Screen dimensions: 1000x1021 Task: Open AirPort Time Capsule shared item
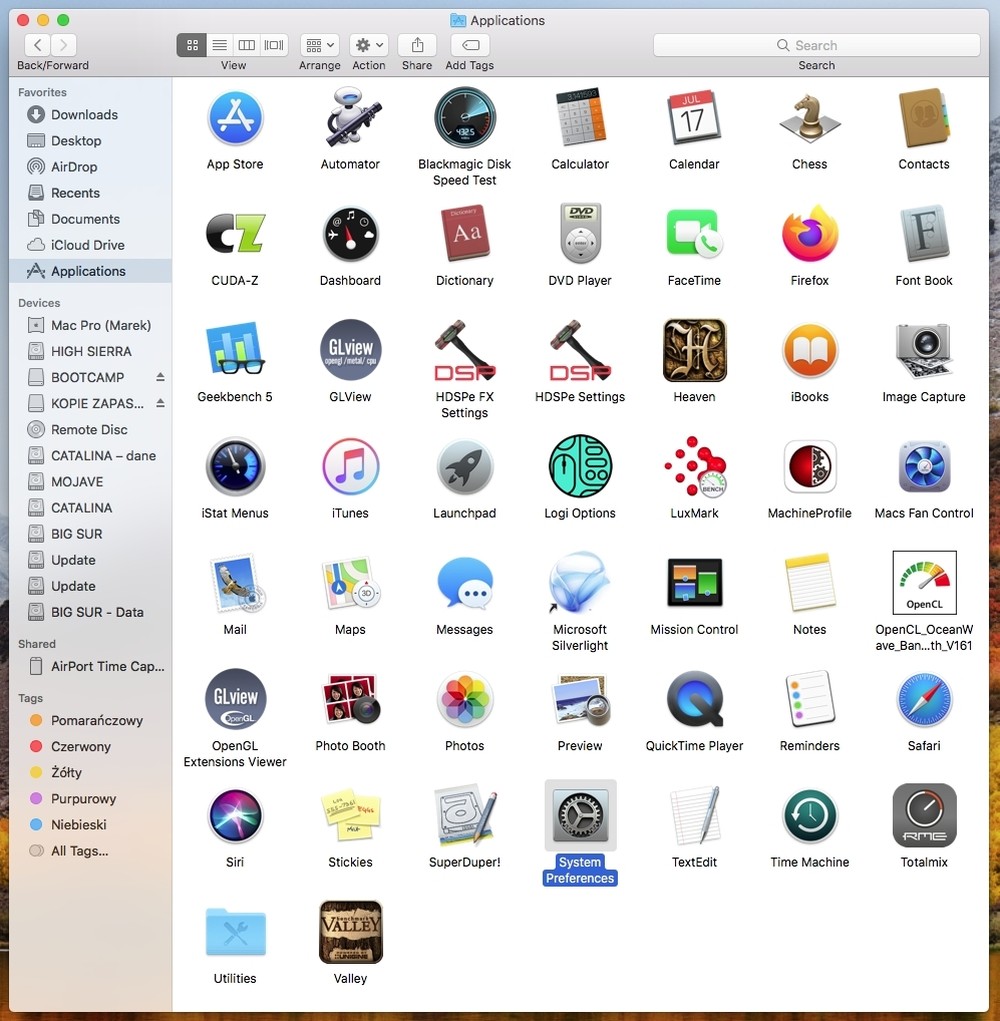click(90, 666)
